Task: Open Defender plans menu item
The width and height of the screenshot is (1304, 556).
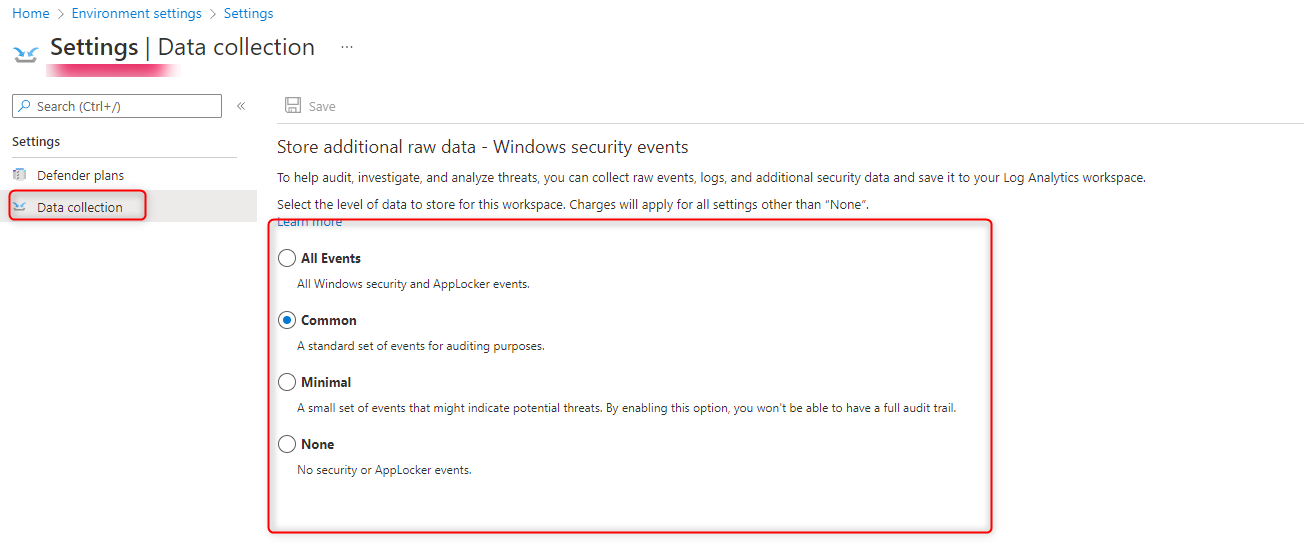Action: point(80,175)
